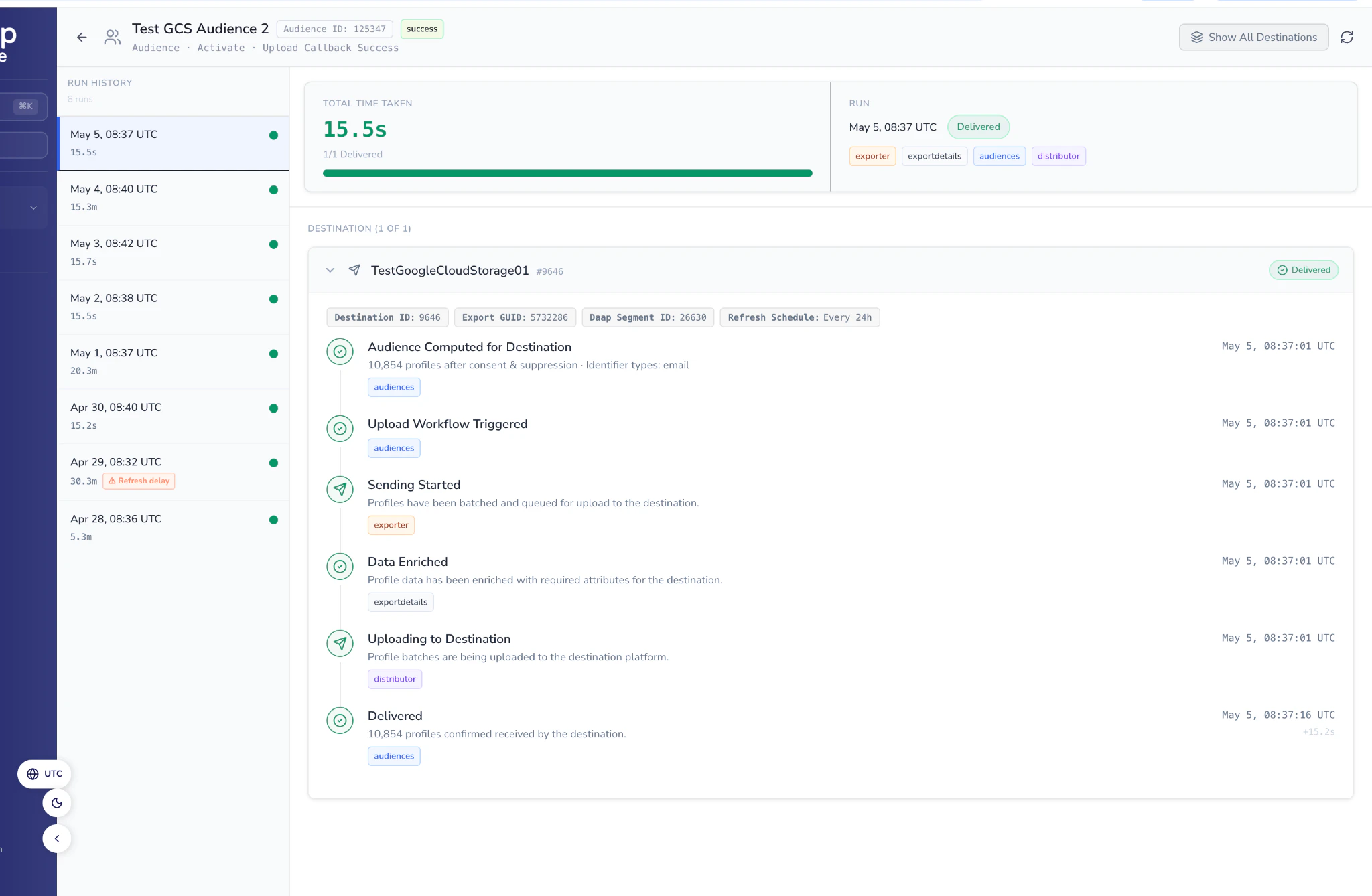Click the Refresh Schedule: Every 24h chip

[x=800, y=317]
